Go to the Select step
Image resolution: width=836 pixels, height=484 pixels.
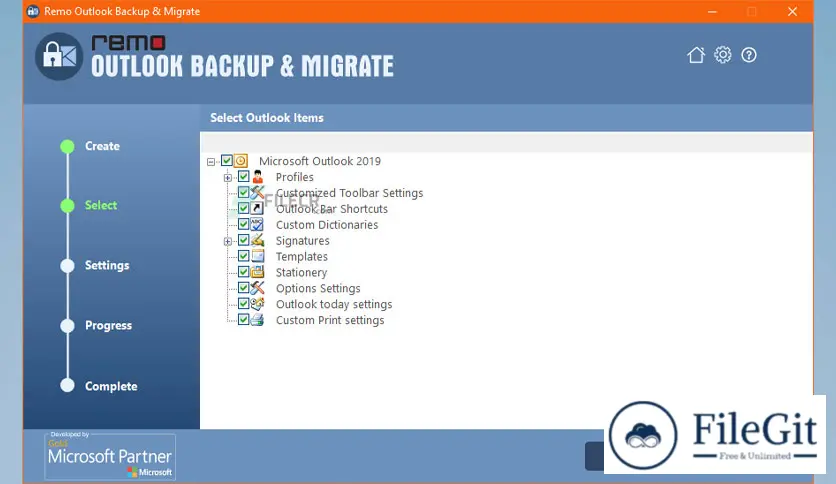pyautogui.click(x=101, y=205)
